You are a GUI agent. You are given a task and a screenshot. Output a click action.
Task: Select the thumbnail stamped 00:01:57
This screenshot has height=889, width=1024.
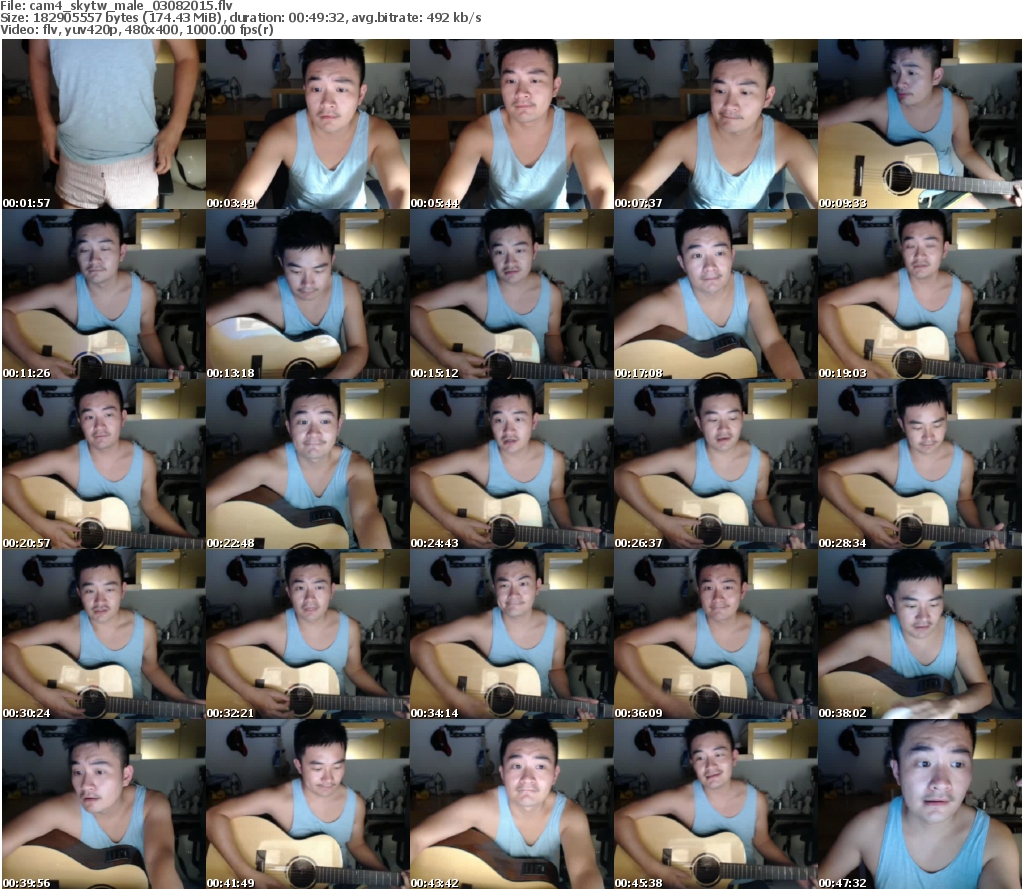(104, 124)
